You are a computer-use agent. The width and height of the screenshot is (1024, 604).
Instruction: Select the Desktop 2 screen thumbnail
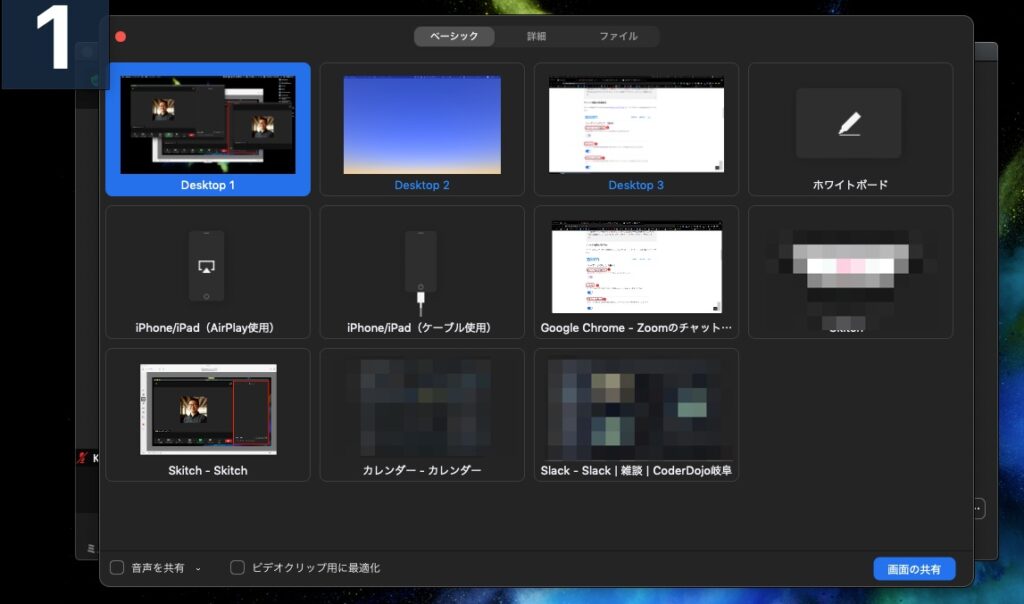tap(422, 125)
